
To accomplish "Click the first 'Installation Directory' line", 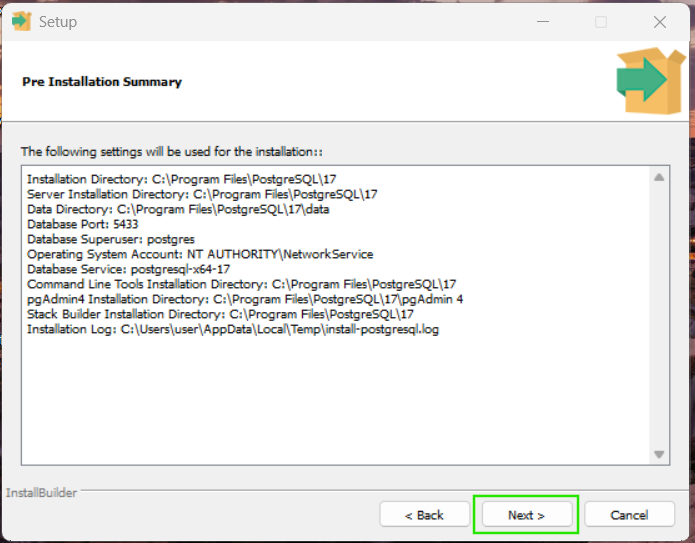I will (x=182, y=179).
